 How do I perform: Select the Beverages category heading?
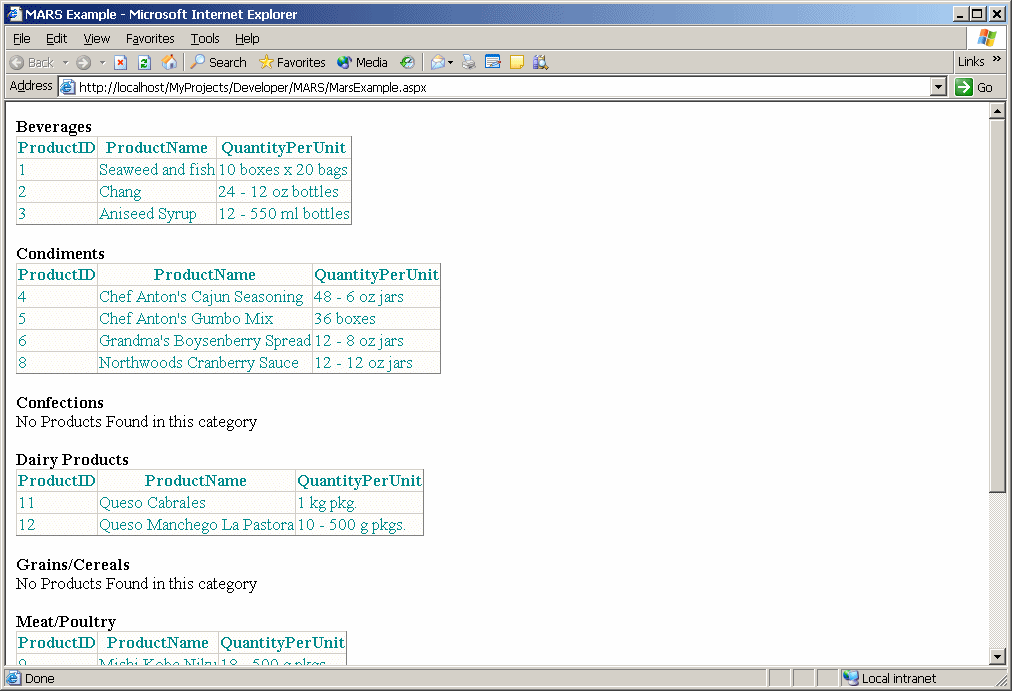(x=54, y=127)
